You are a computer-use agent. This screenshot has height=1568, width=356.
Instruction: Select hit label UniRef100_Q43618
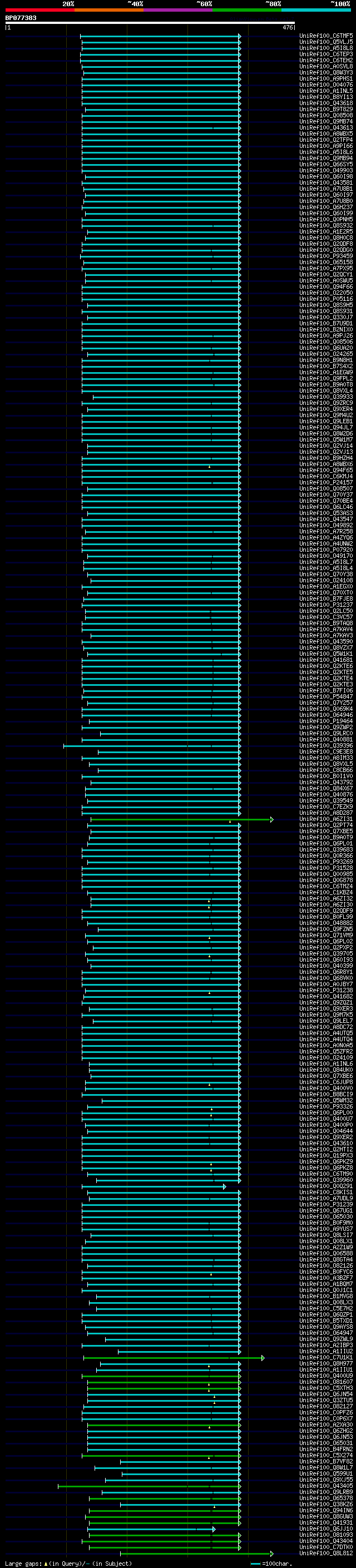point(326,103)
